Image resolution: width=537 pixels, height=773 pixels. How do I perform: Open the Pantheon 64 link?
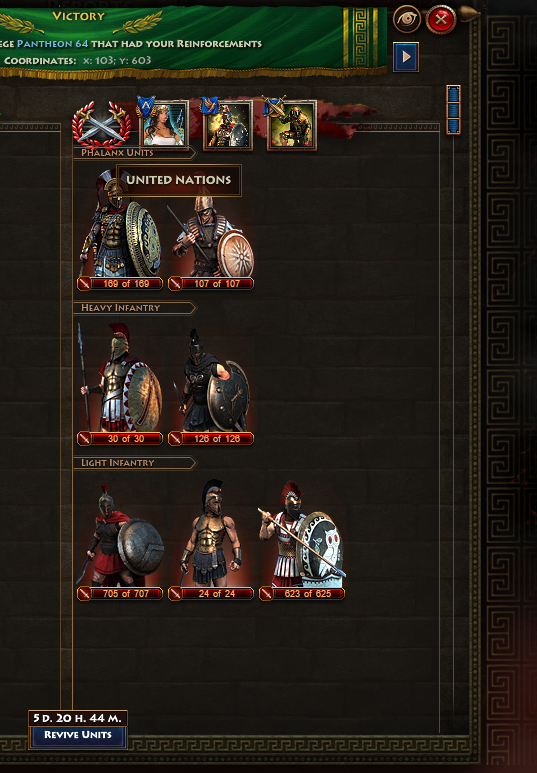(52, 43)
